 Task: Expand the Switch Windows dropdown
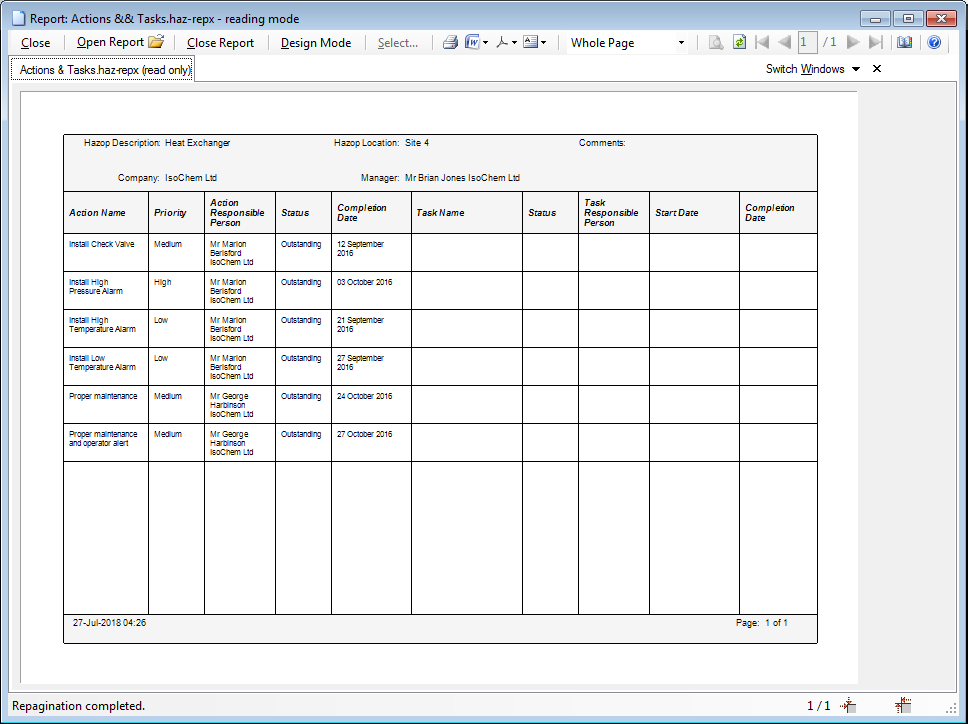coord(856,69)
